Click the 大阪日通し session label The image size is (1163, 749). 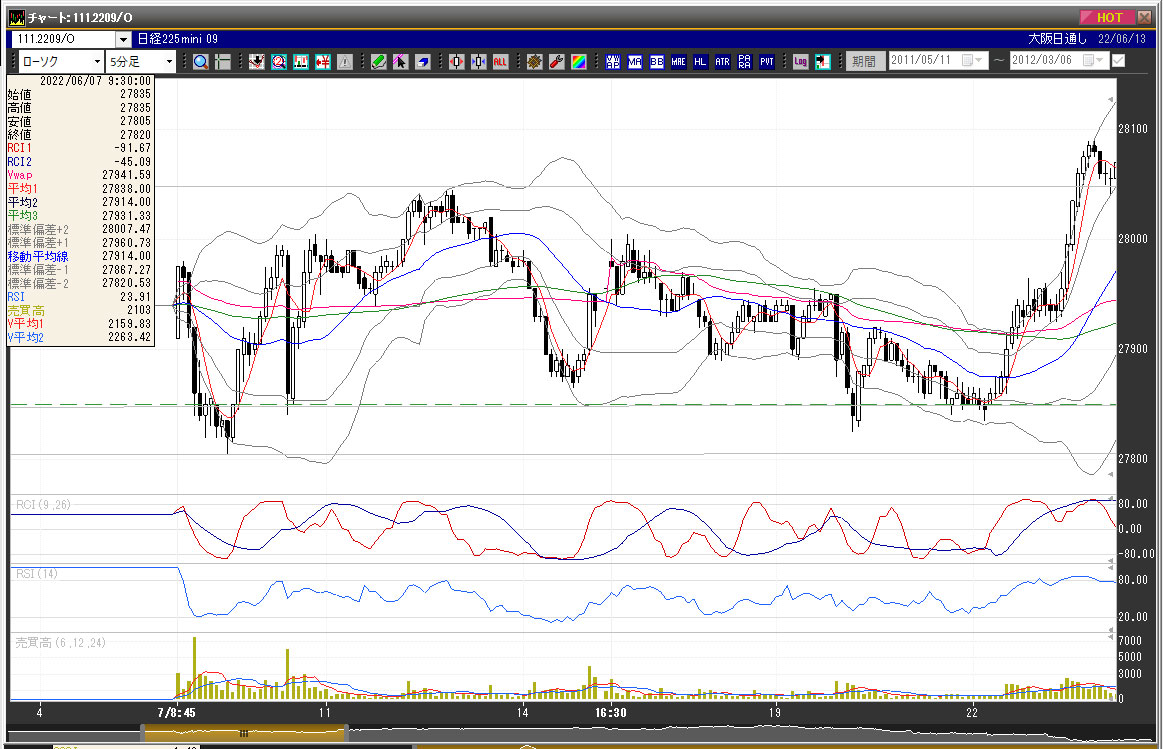[x=1058, y=39]
